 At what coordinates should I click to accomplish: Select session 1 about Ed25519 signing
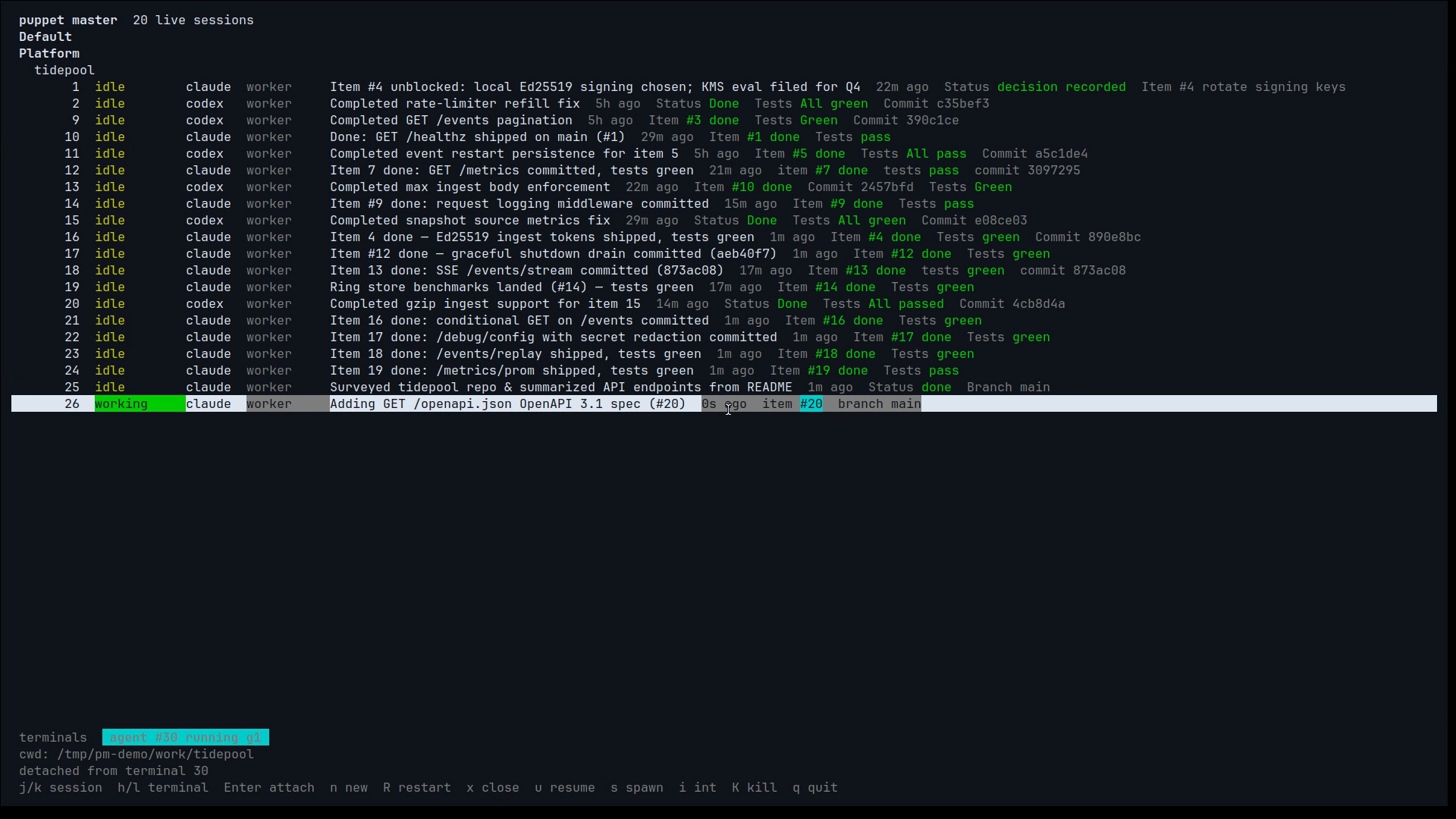tap(724, 87)
